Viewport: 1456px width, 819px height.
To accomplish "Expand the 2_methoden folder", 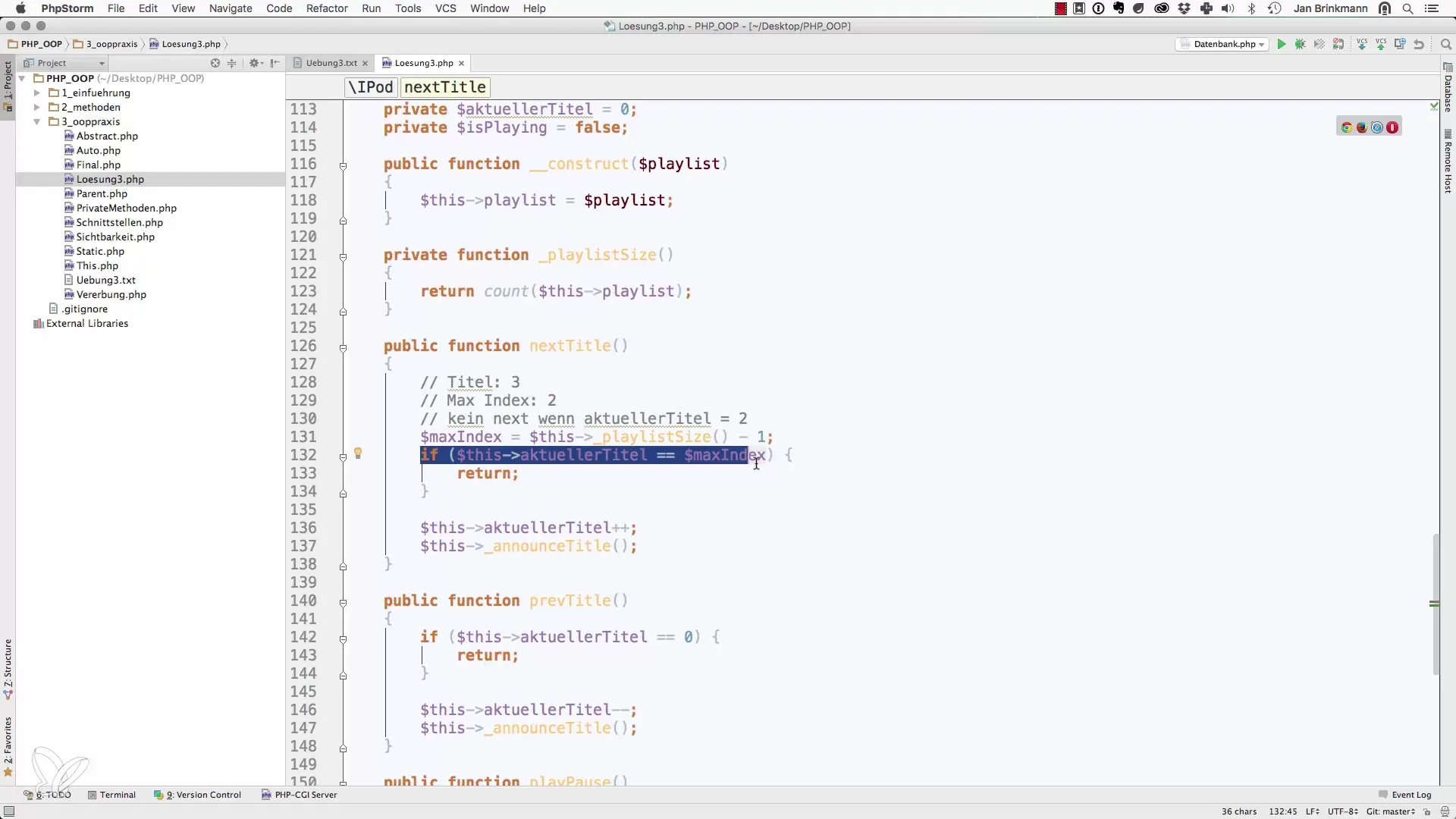I will point(36,107).
